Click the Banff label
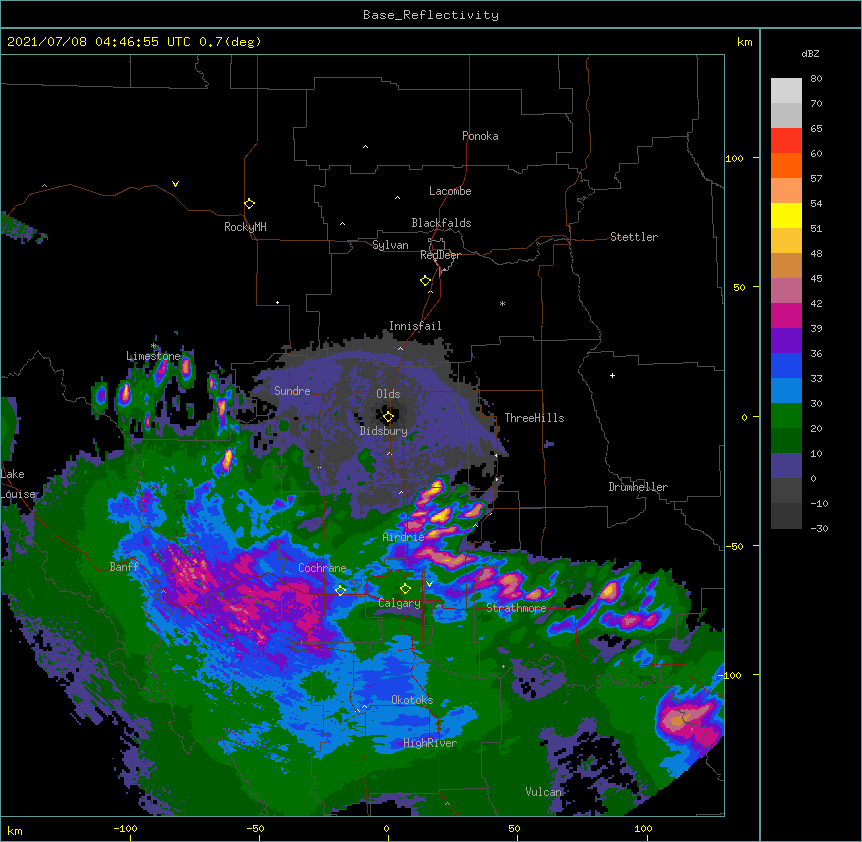This screenshot has height=842, width=862. pos(124,567)
